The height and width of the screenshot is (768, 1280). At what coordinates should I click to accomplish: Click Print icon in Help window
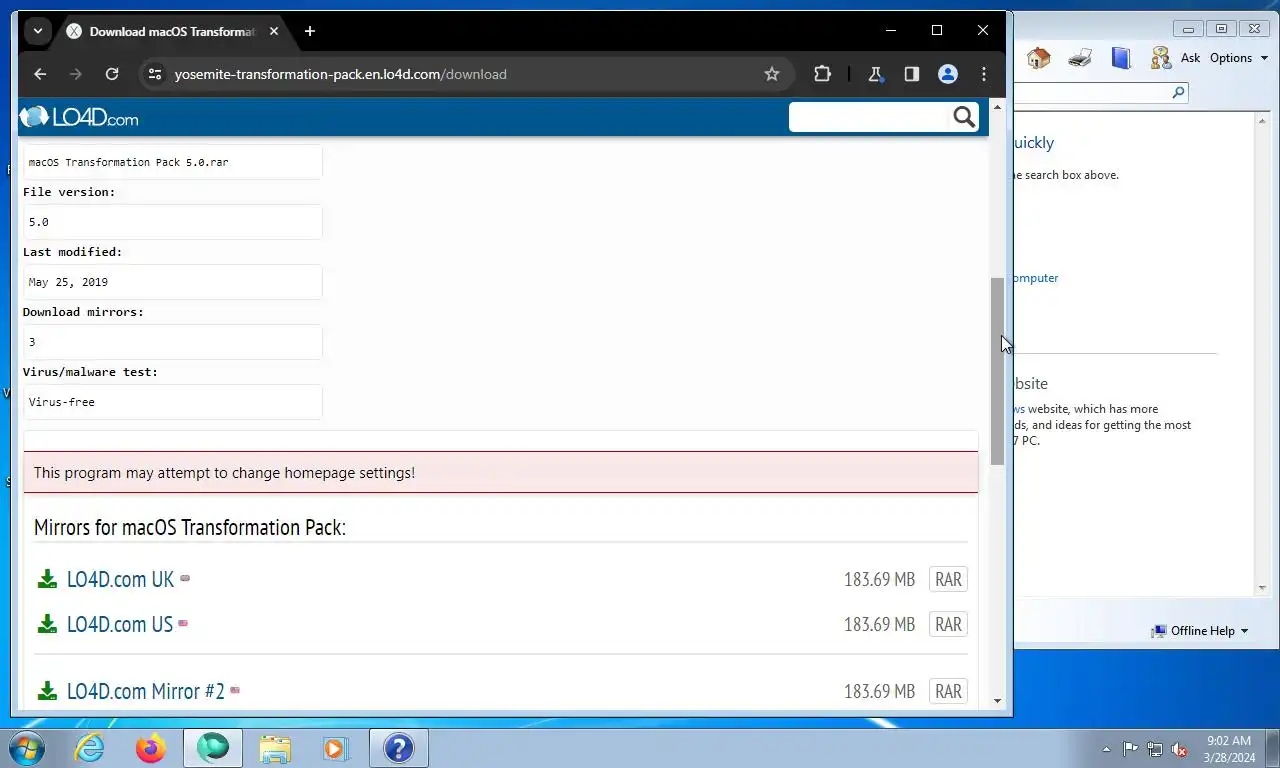click(x=1080, y=58)
